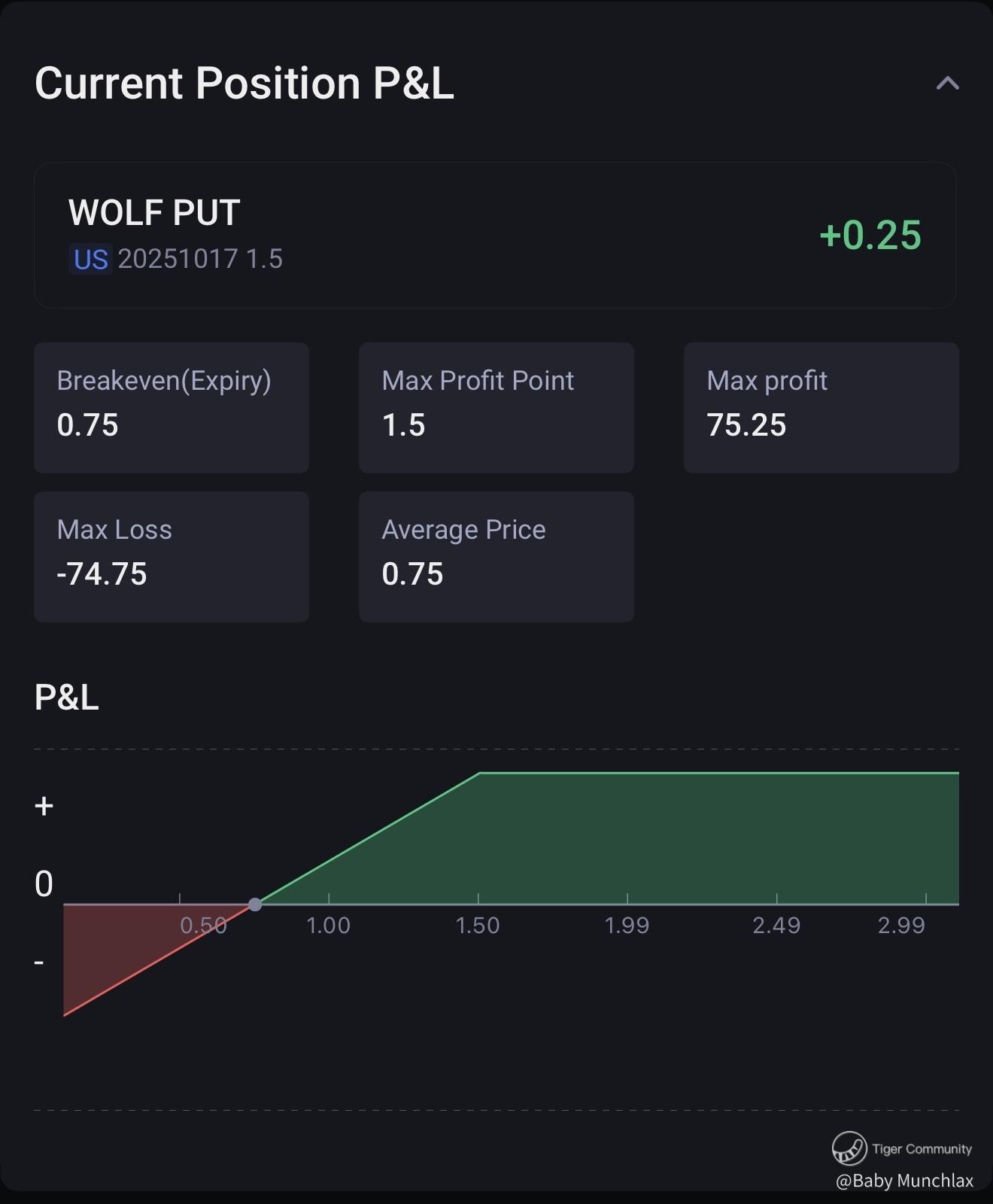Click the 2.99 price axis label
This screenshot has height=1204, width=993.
(x=901, y=926)
